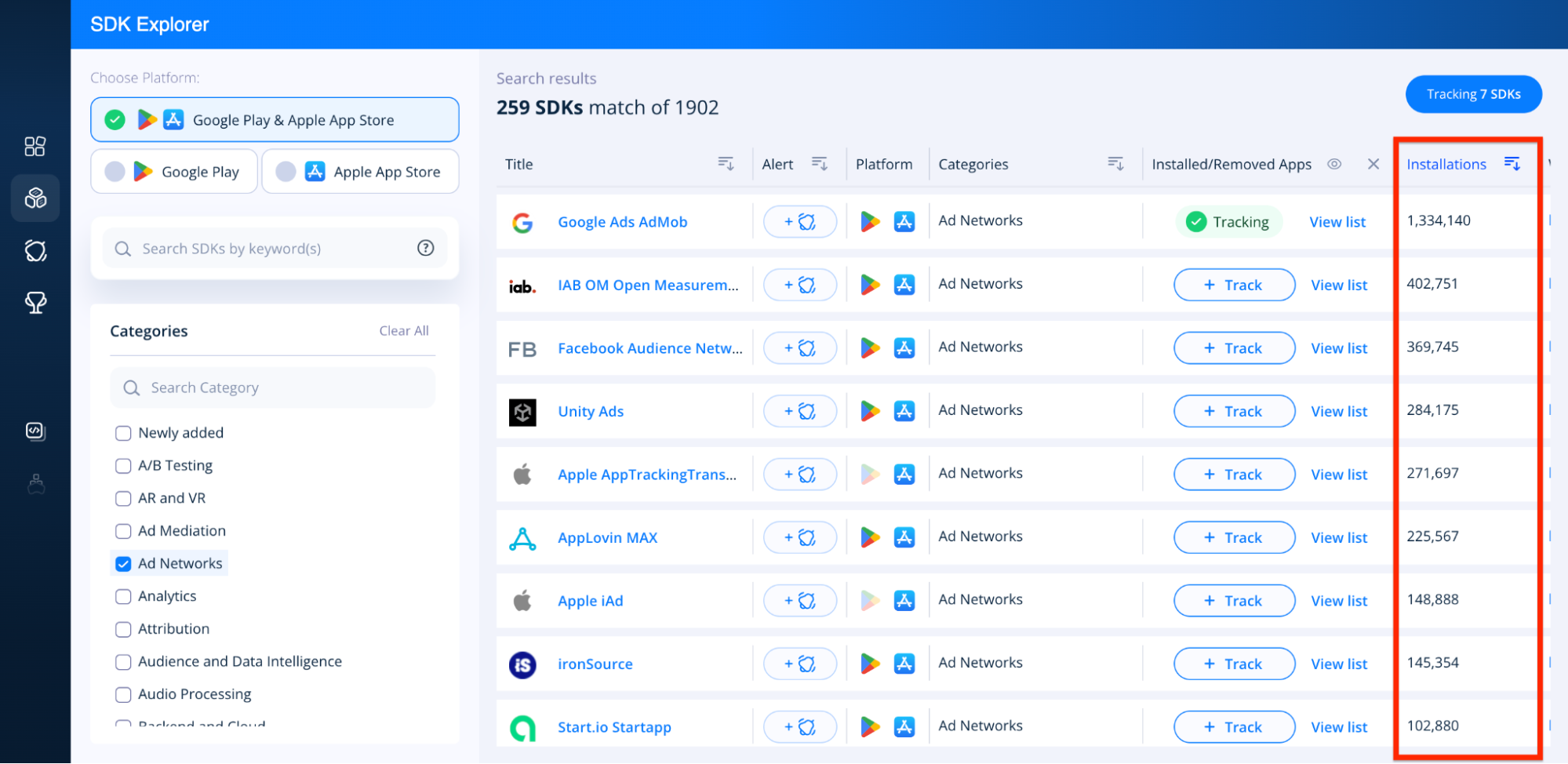Viewport: 1568px width, 764px height.
Task: Add alert for IAB OM Open Measurement
Action: pos(800,285)
